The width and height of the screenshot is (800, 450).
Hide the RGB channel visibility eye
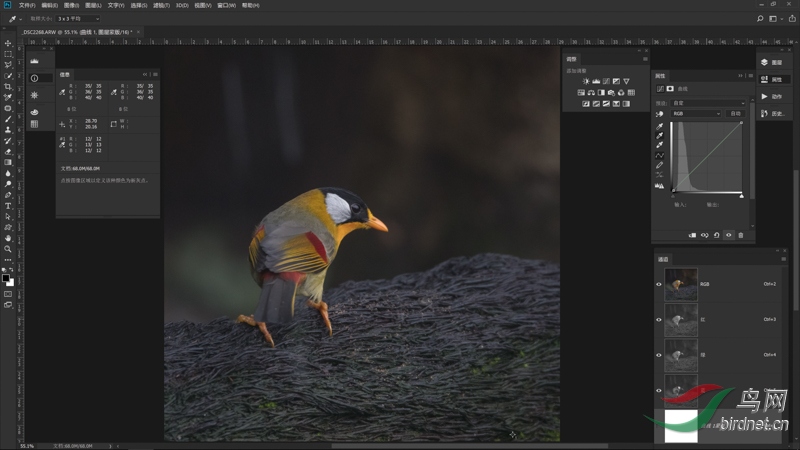tap(658, 284)
